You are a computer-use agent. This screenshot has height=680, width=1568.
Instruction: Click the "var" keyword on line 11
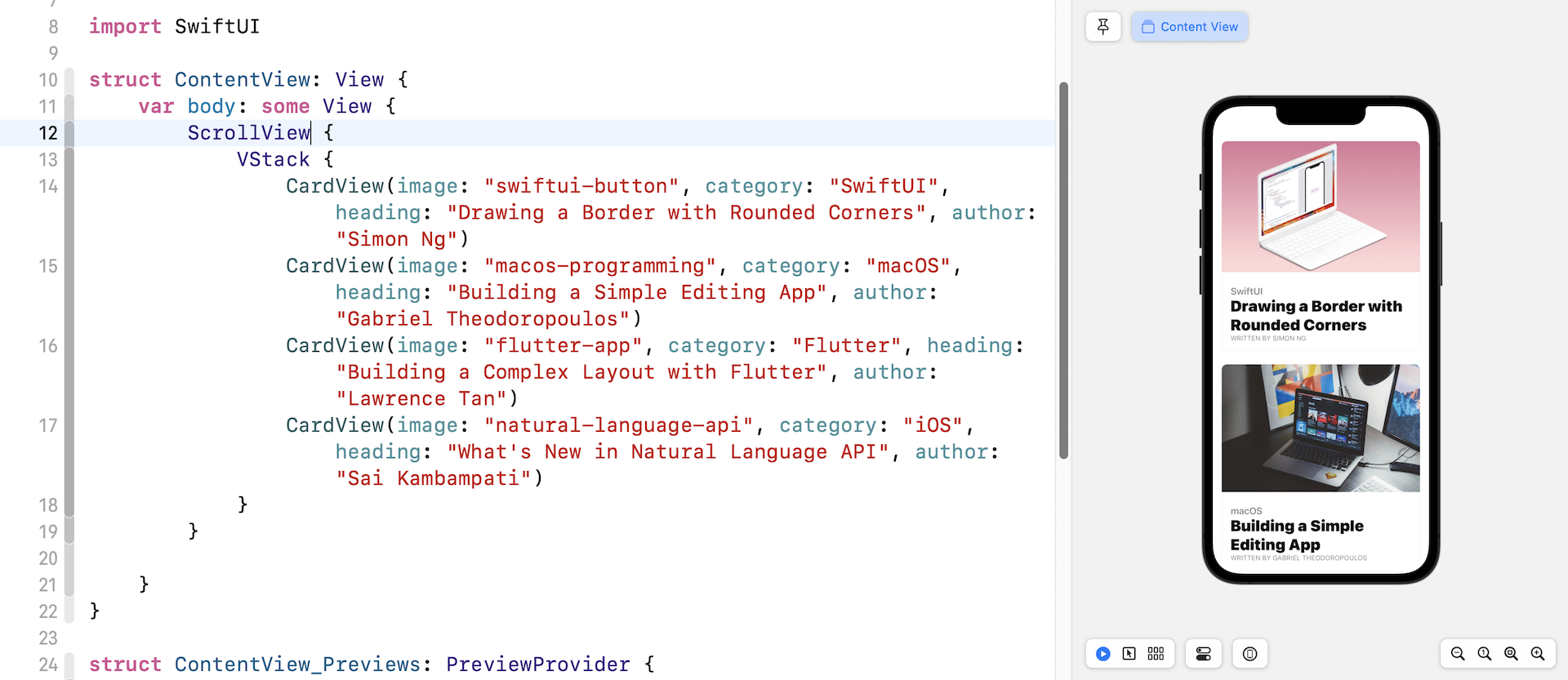156,107
